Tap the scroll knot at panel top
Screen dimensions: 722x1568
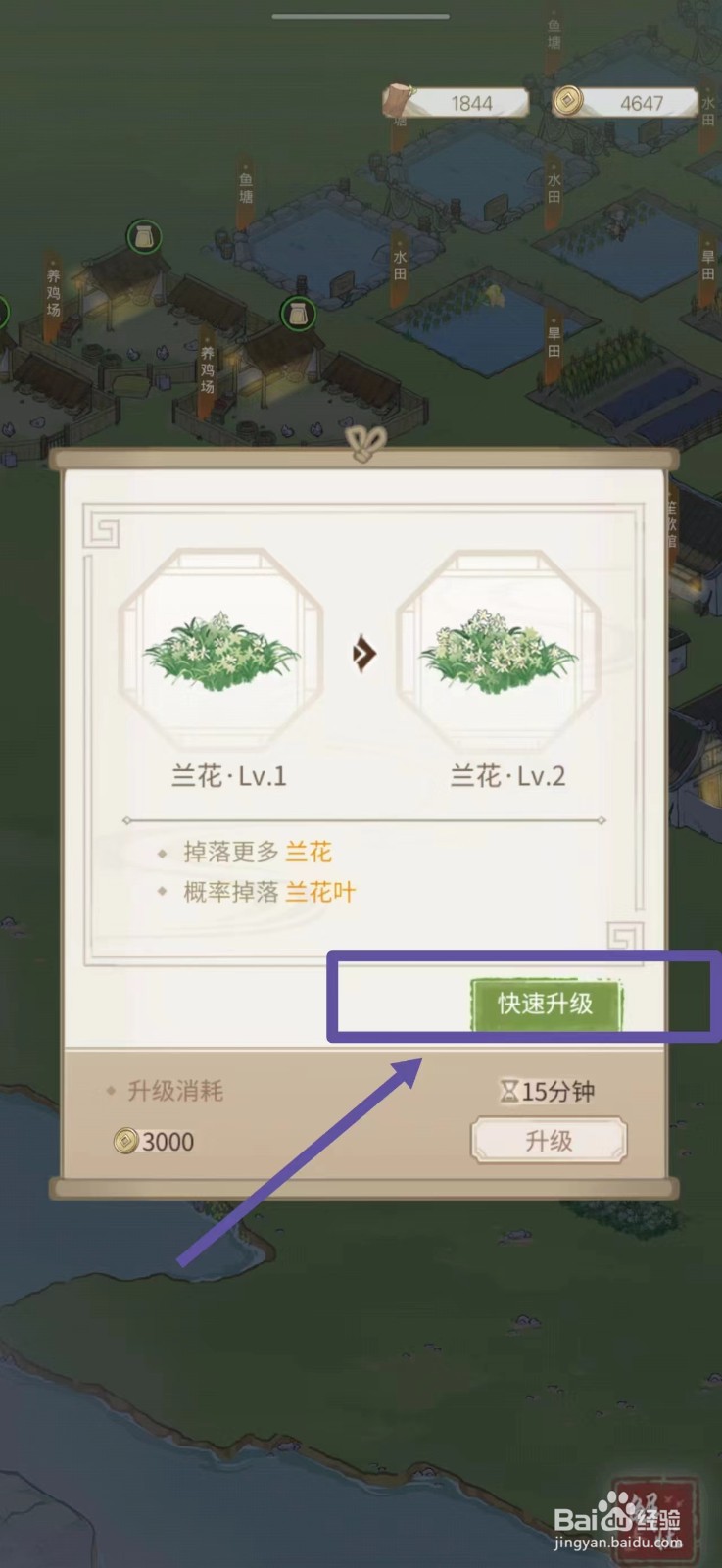tap(364, 443)
